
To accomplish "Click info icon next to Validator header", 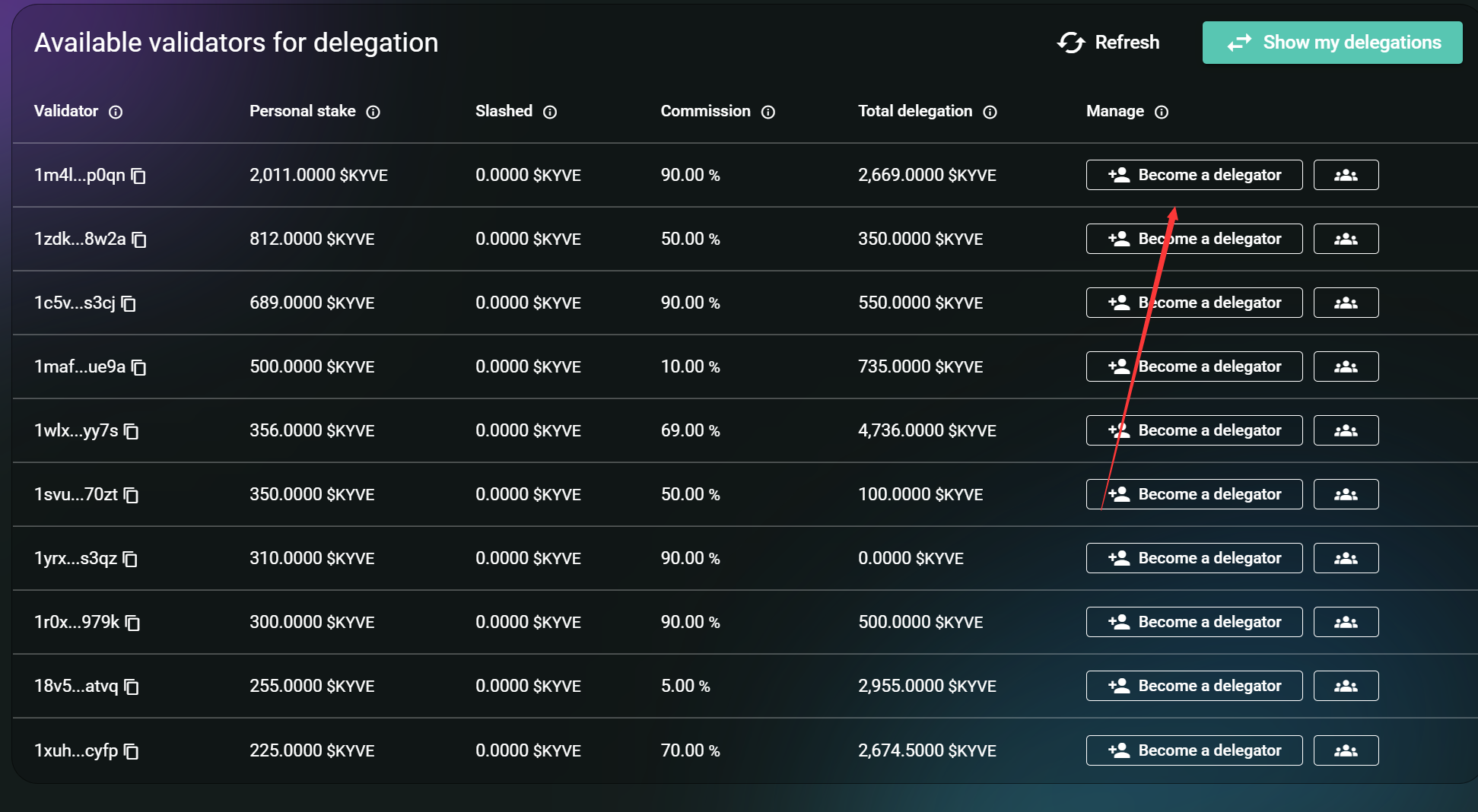I will tap(116, 112).
